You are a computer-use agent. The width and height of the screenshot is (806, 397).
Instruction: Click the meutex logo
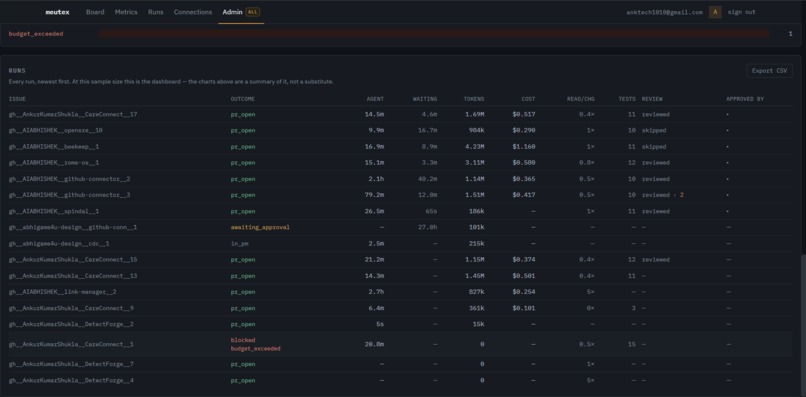coord(57,12)
